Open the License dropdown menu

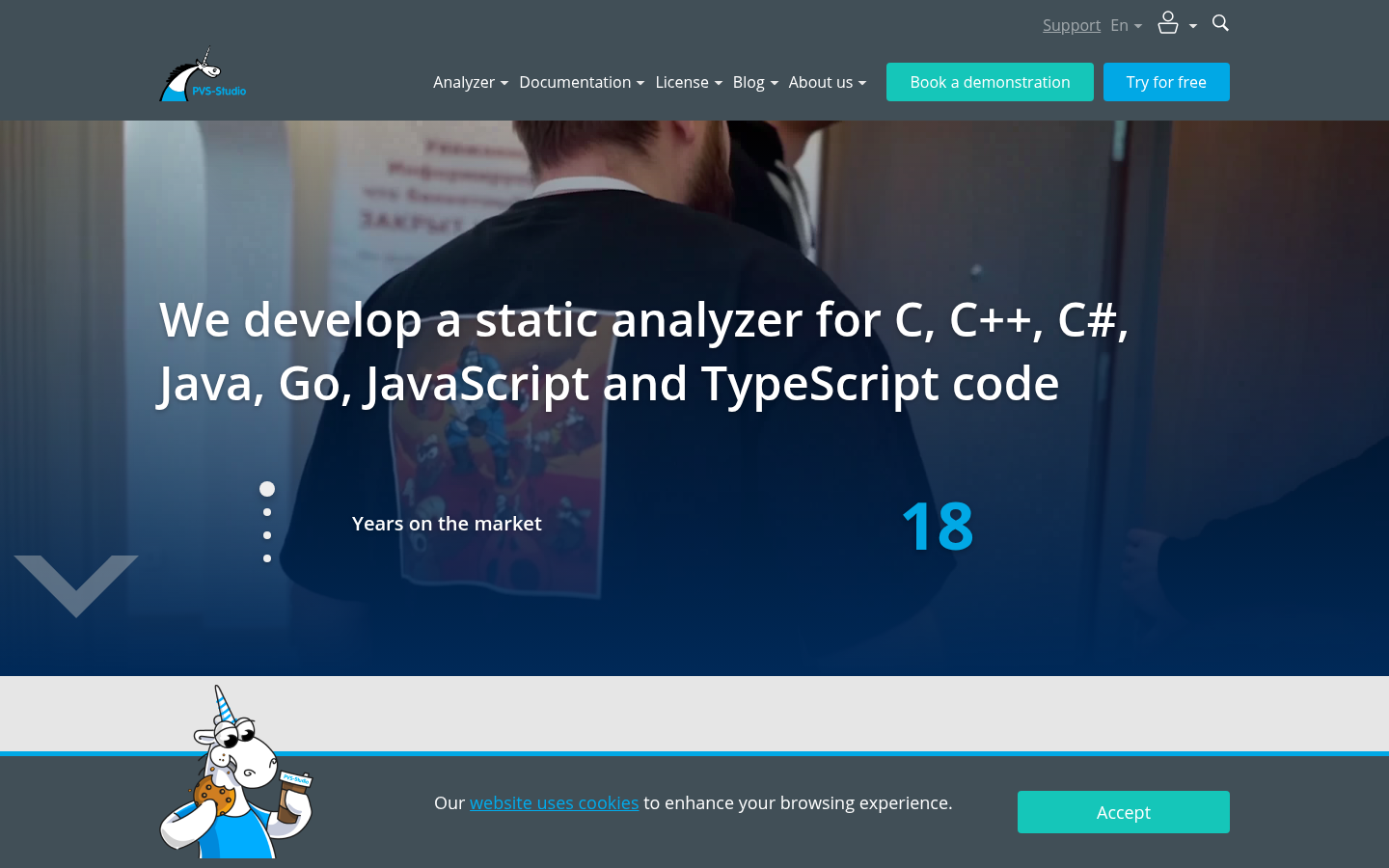(x=689, y=82)
